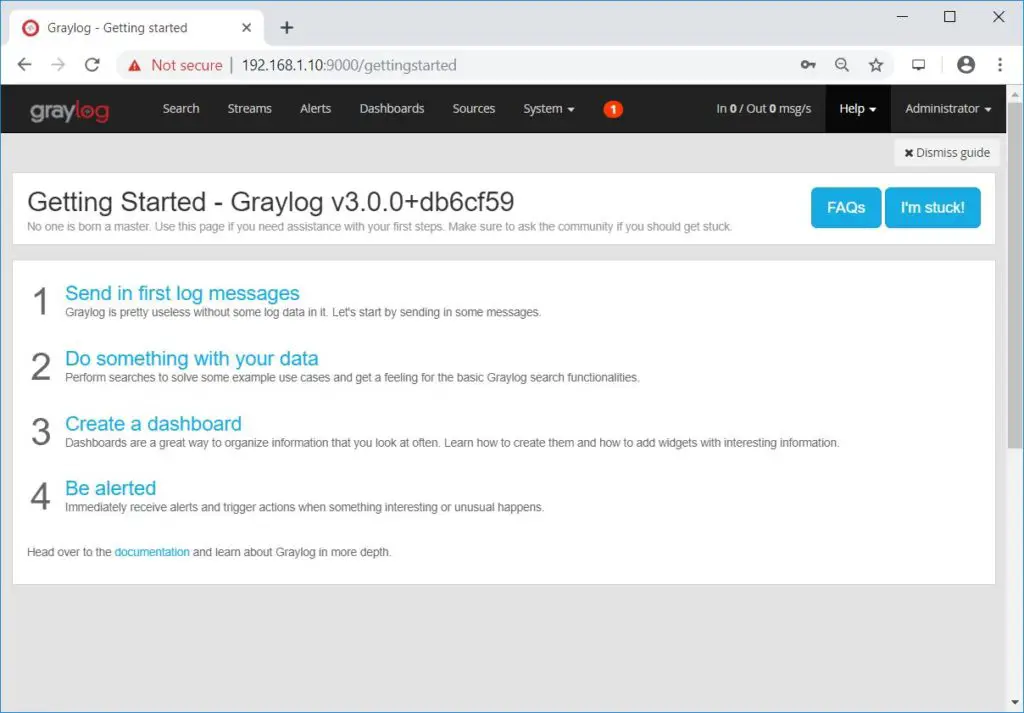Click the I'm stuck! button
This screenshot has width=1024, height=713.
pyautogui.click(x=933, y=208)
